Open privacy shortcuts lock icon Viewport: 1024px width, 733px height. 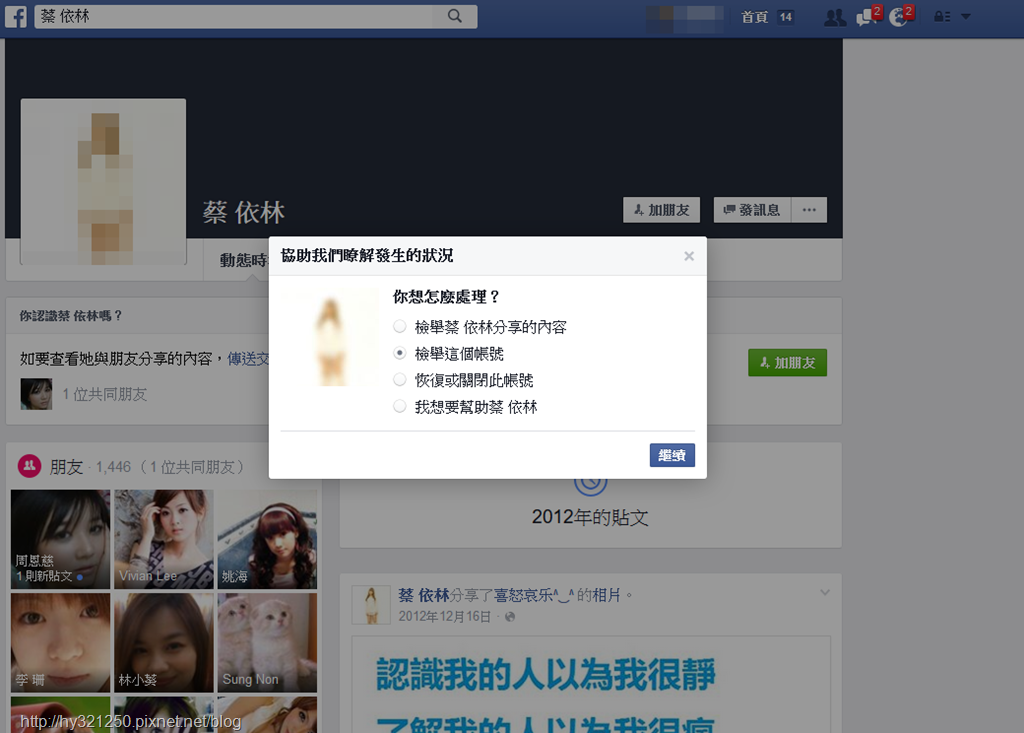(x=942, y=17)
